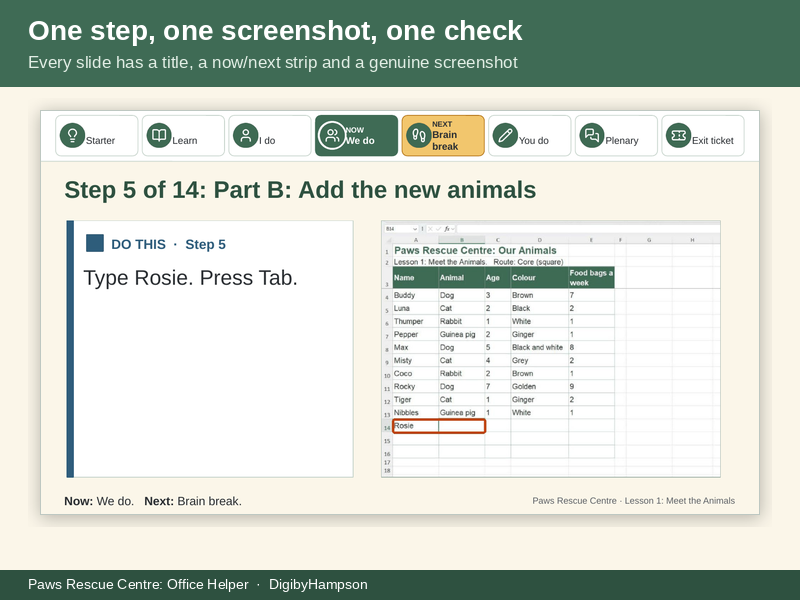Select column D header

tap(539, 240)
